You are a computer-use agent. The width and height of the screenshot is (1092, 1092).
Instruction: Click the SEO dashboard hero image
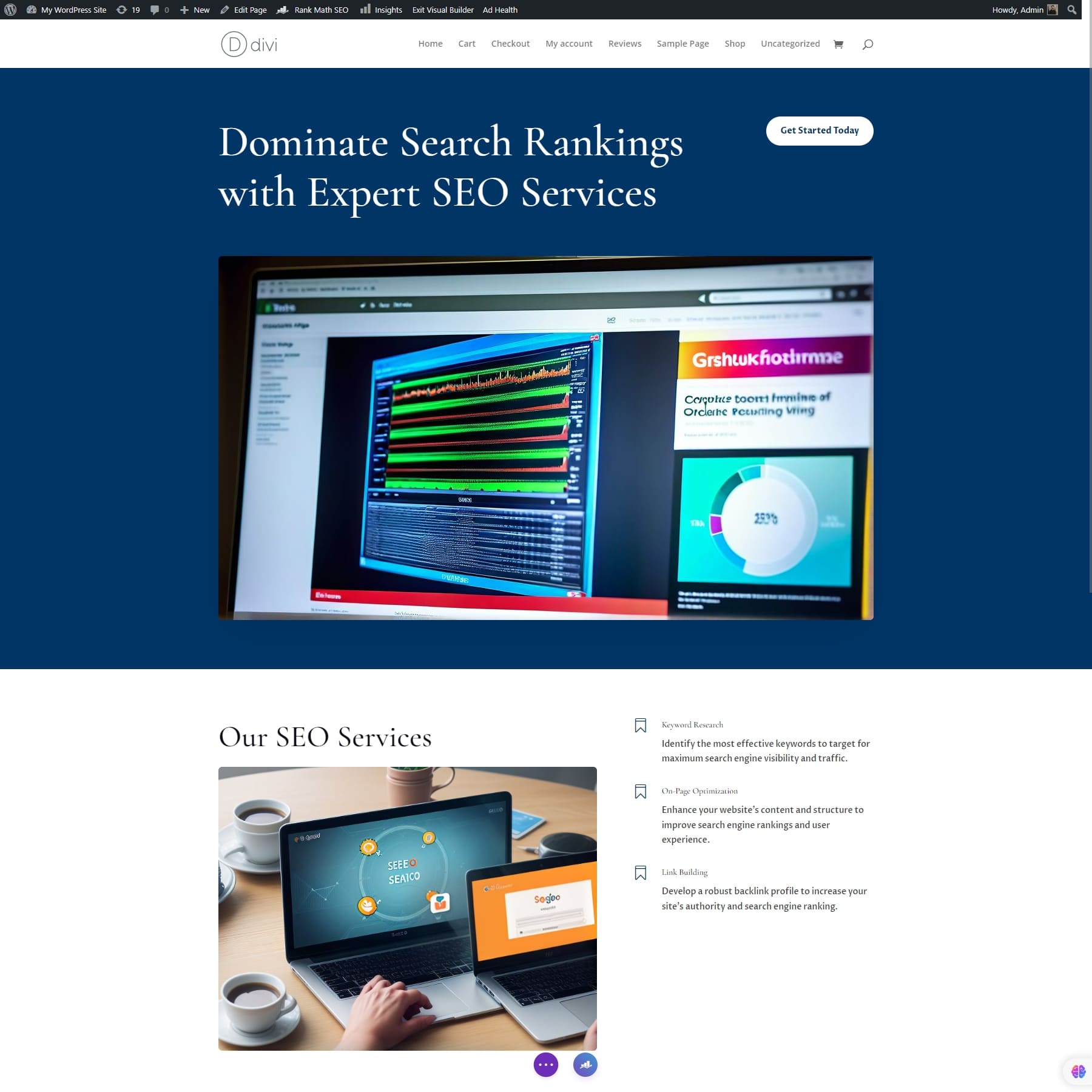545,437
